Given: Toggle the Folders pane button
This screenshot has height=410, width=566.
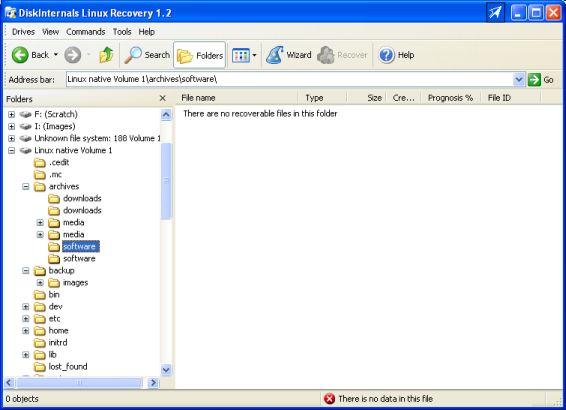Looking at the screenshot, I should click(x=200, y=55).
